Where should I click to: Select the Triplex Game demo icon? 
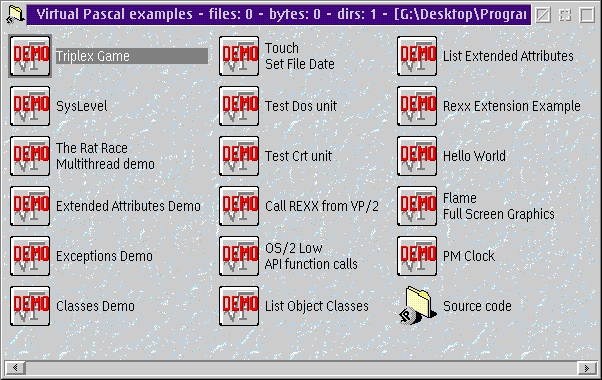click(x=30, y=56)
